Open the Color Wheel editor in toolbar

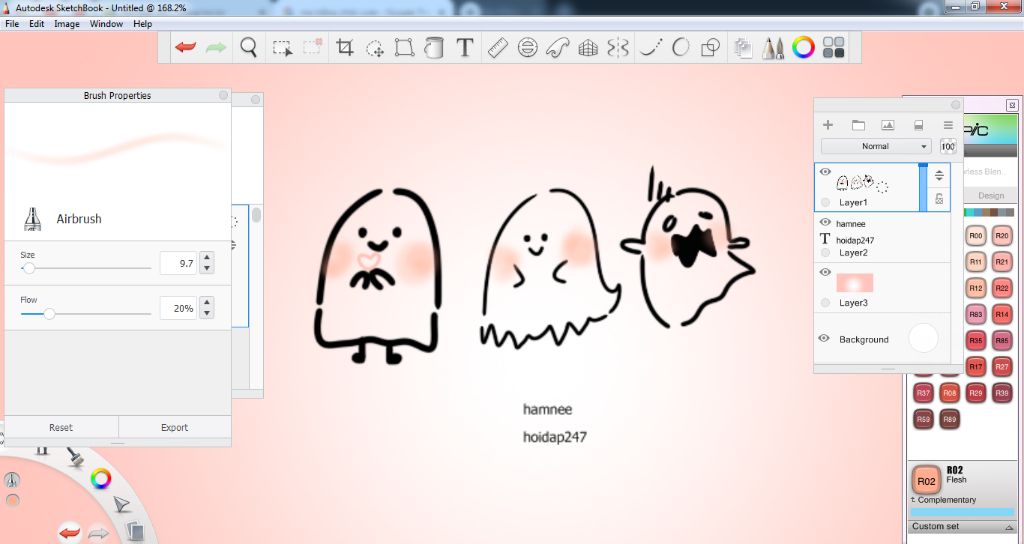(x=803, y=47)
